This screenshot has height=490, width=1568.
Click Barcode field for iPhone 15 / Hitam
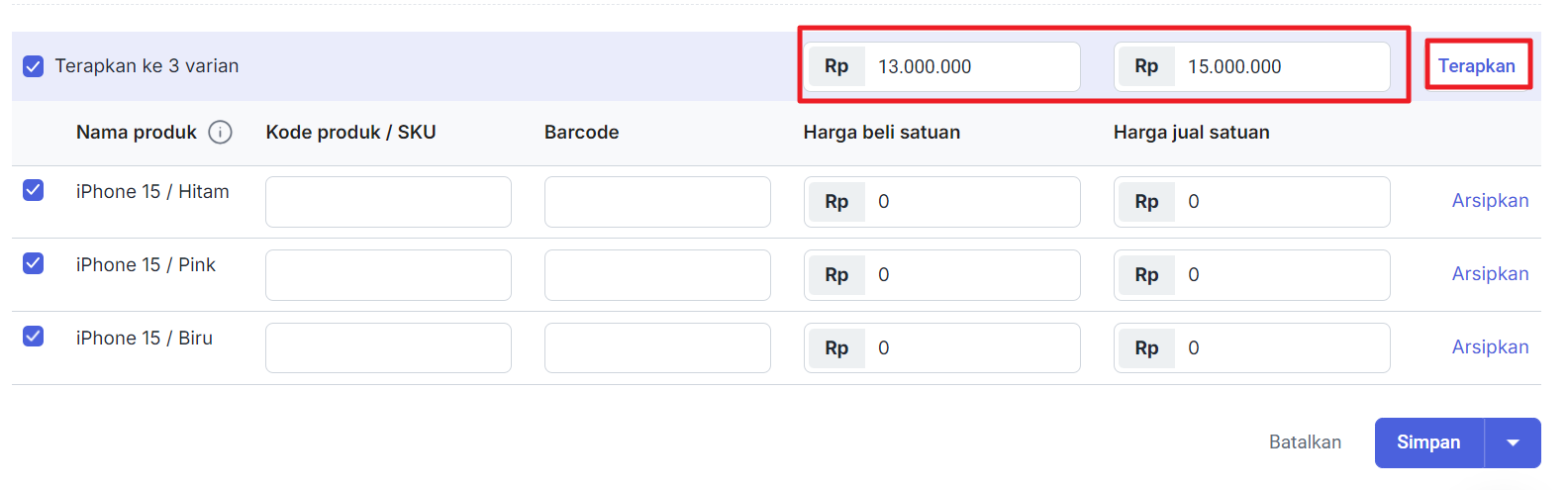tap(657, 202)
